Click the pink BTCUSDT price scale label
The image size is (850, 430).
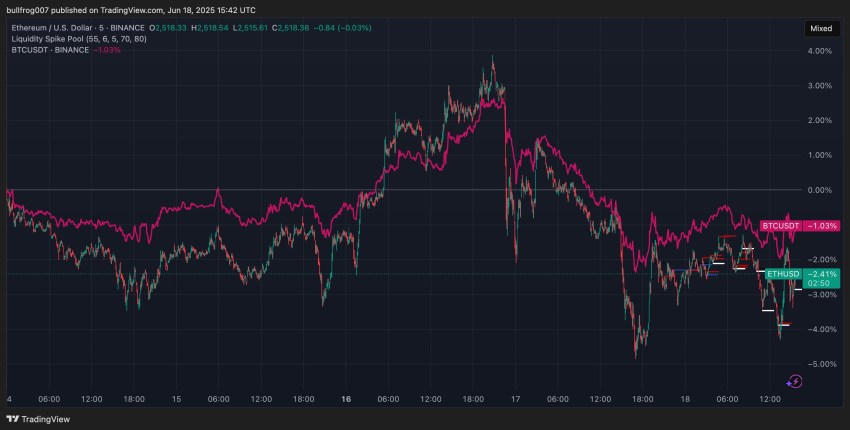click(780, 226)
